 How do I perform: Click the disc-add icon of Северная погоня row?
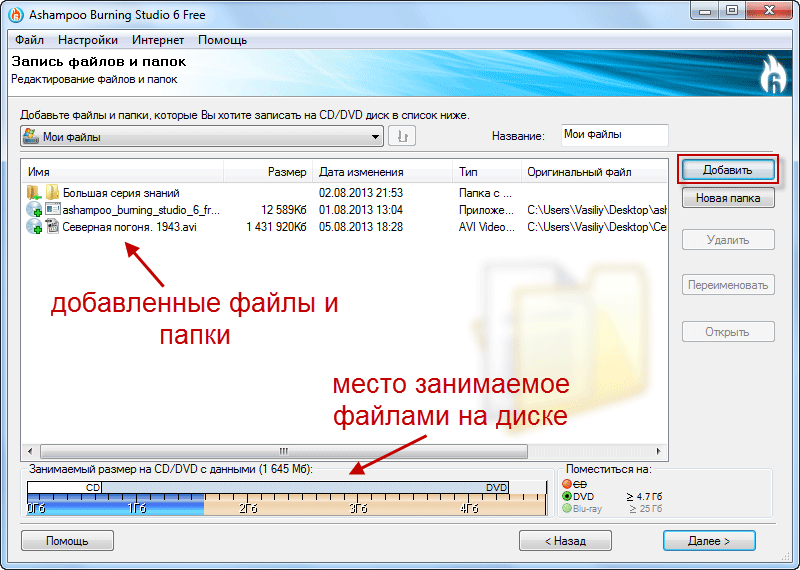[x=34, y=227]
